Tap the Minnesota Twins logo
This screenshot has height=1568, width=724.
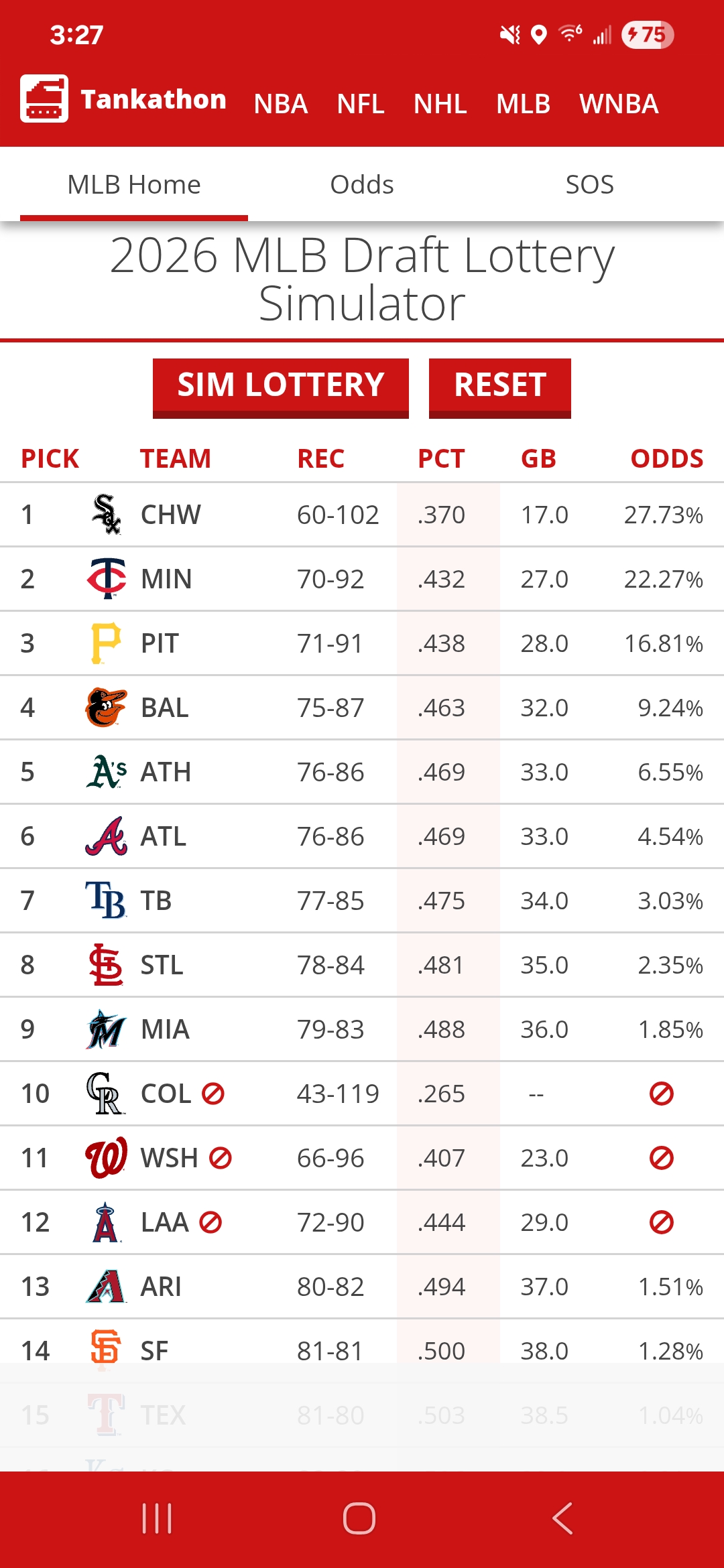pos(106,578)
